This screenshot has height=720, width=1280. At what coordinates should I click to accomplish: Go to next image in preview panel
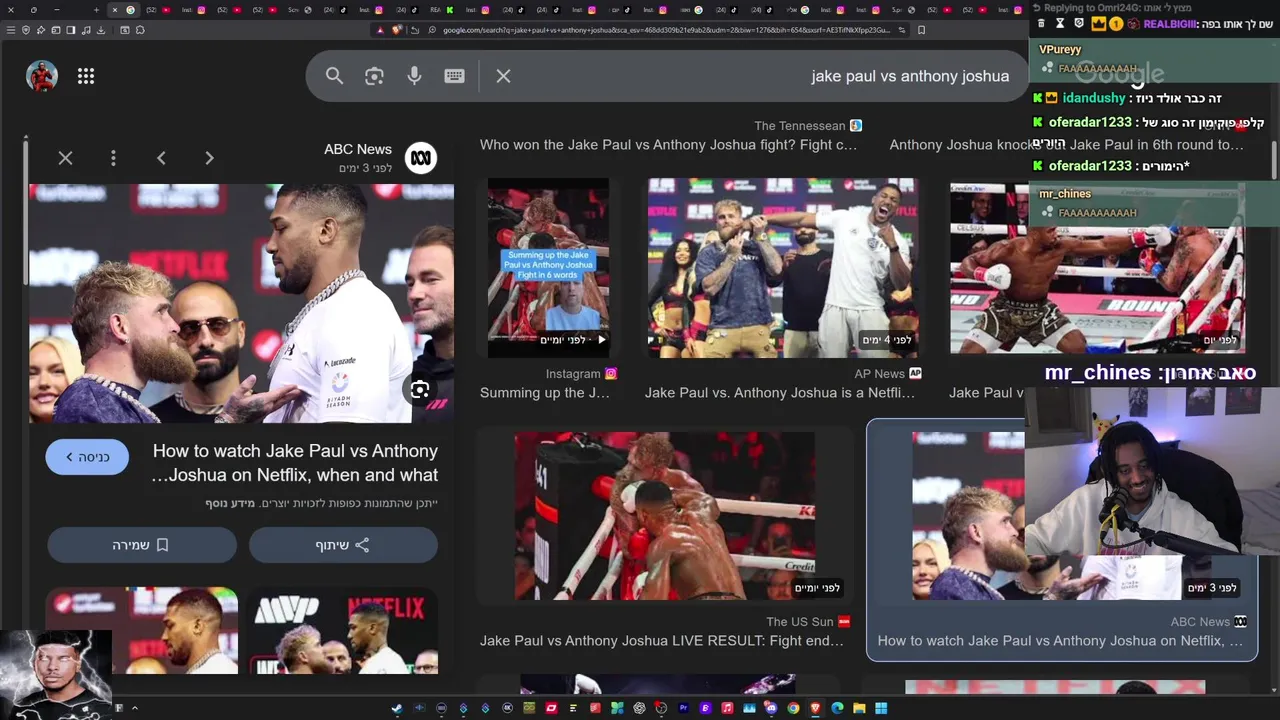click(209, 158)
